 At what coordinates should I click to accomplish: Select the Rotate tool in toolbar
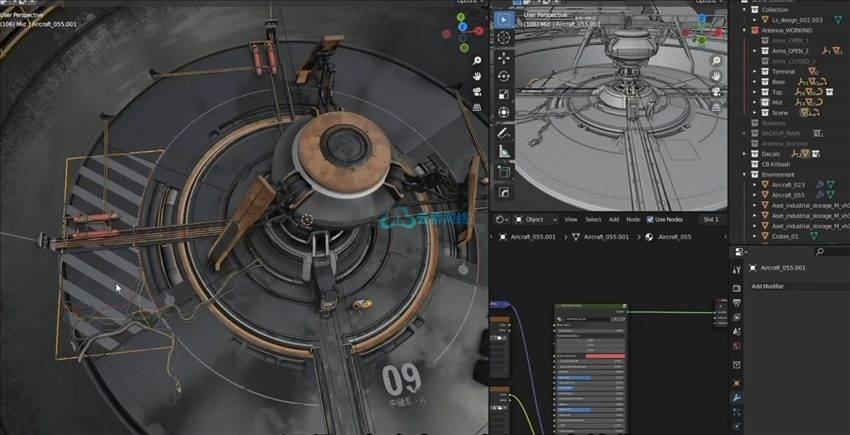pyautogui.click(x=504, y=76)
